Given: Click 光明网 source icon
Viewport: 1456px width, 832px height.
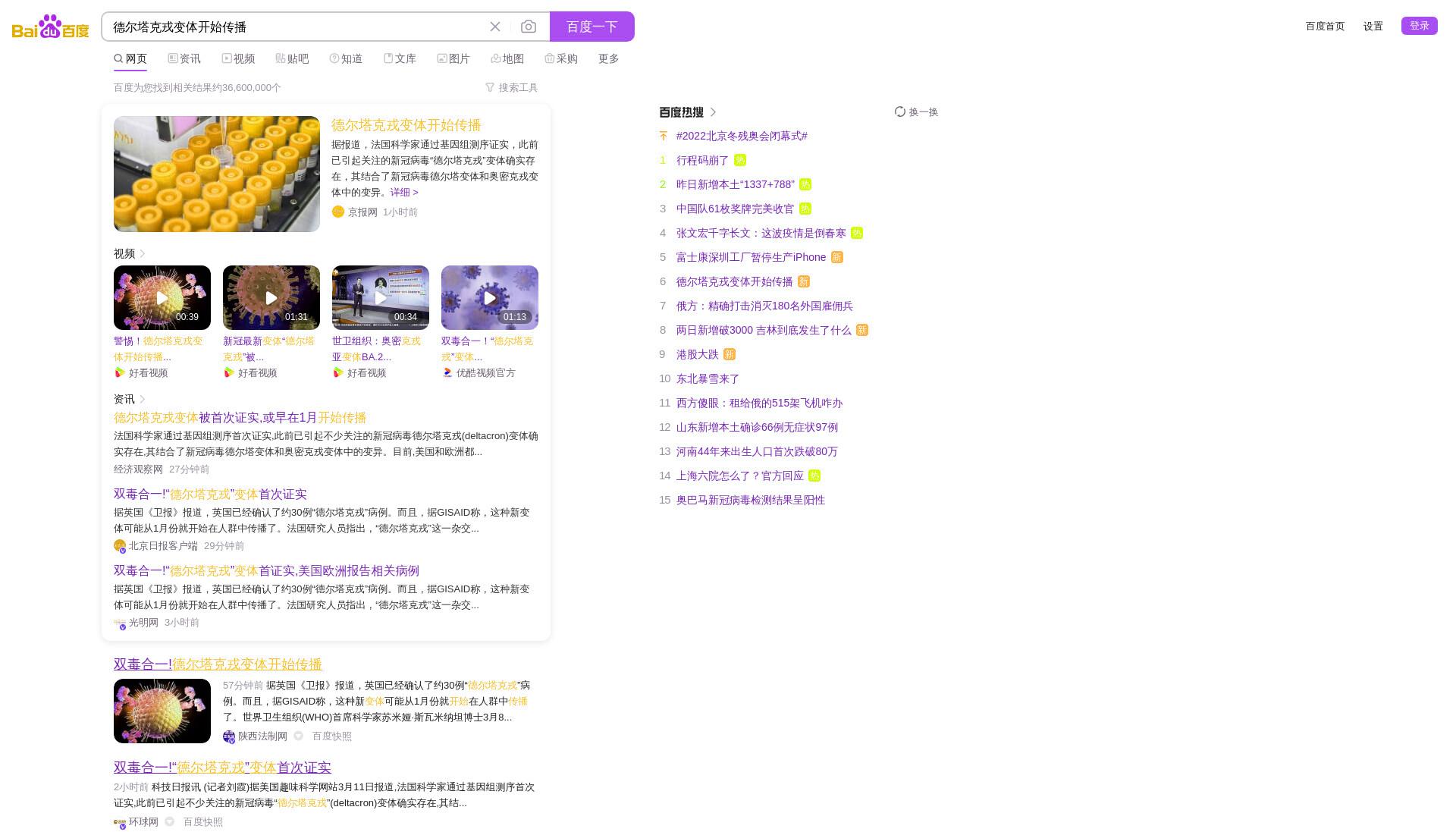Looking at the screenshot, I should coord(120,623).
